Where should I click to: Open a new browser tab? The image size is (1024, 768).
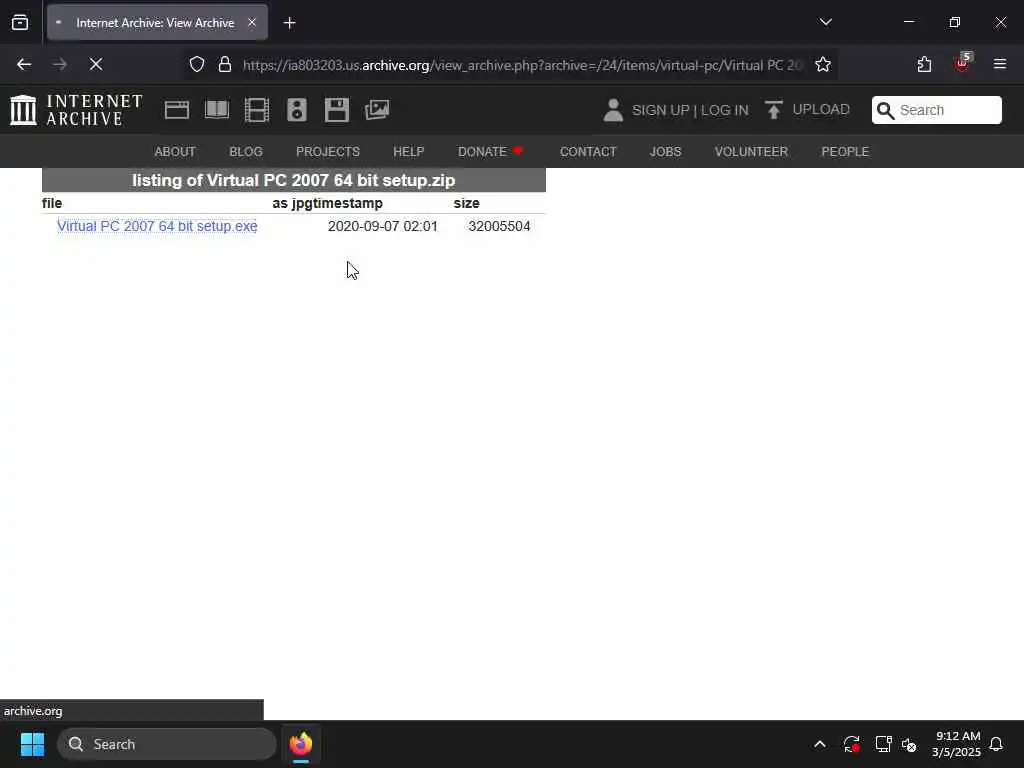click(x=289, y=23)
